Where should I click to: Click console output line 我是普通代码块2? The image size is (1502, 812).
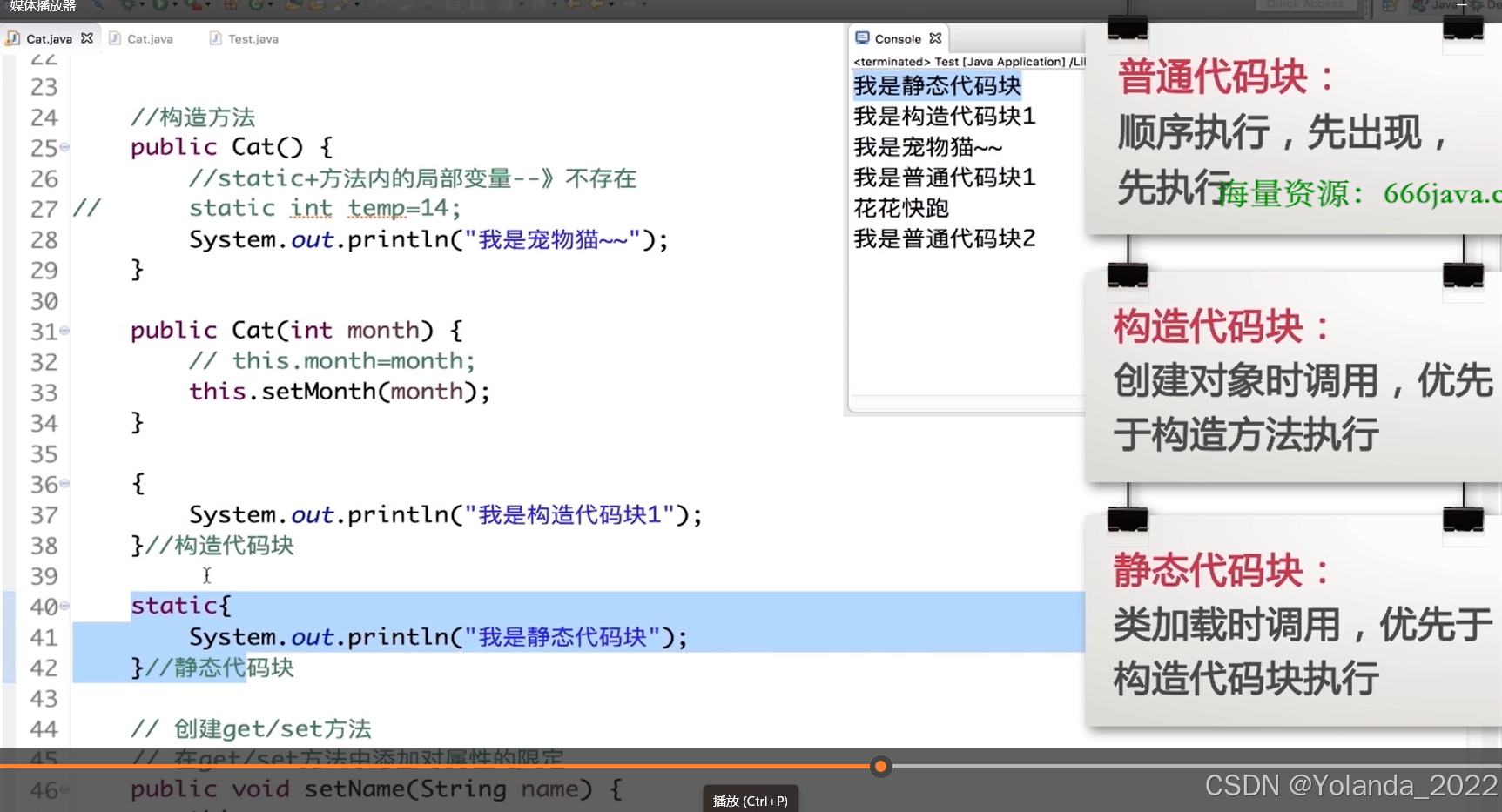[944, 238]
